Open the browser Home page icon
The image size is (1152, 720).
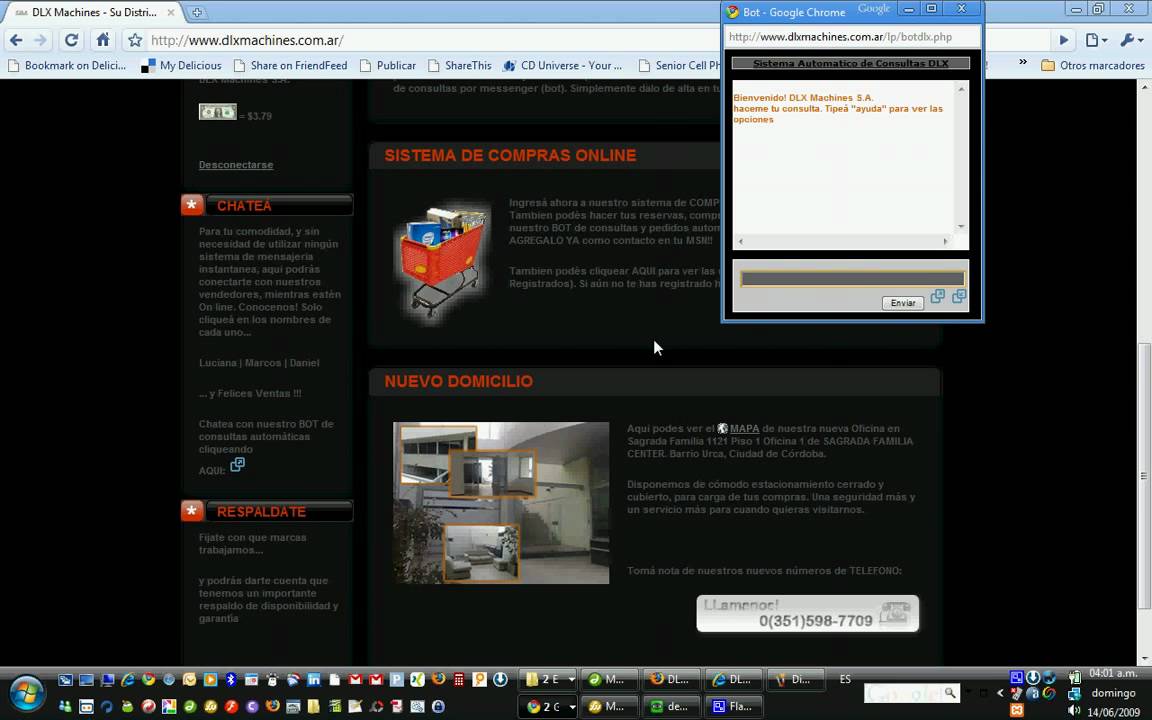click(103, 40)
